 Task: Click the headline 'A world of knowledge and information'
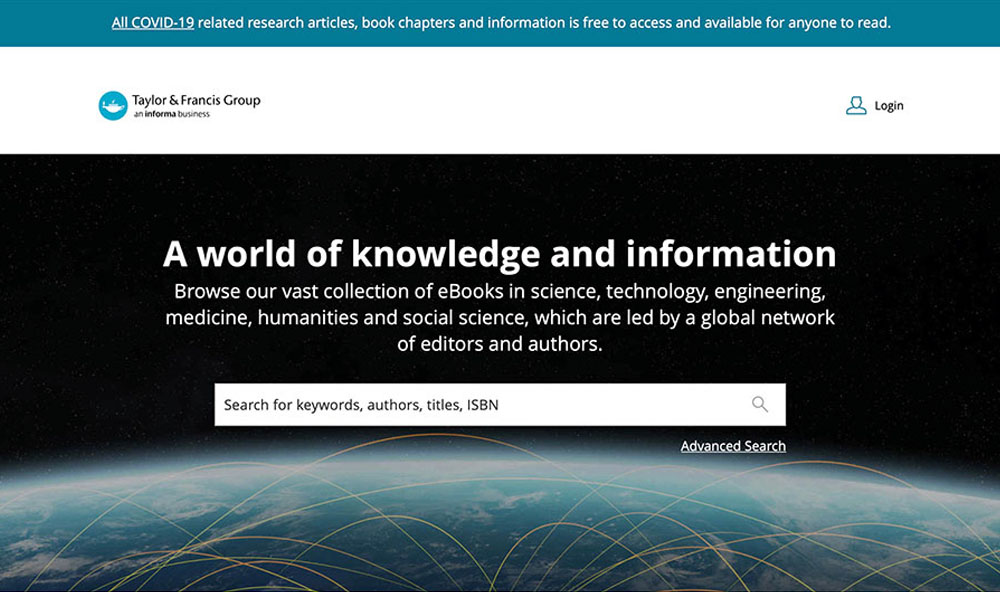499,254
